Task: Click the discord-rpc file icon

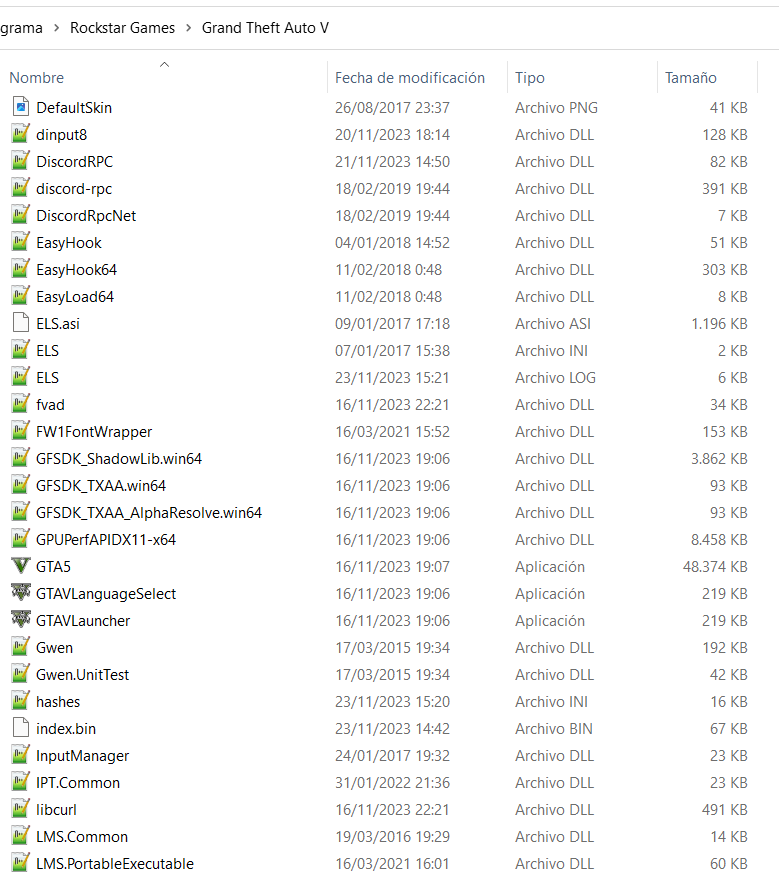Action: [21, 188]
